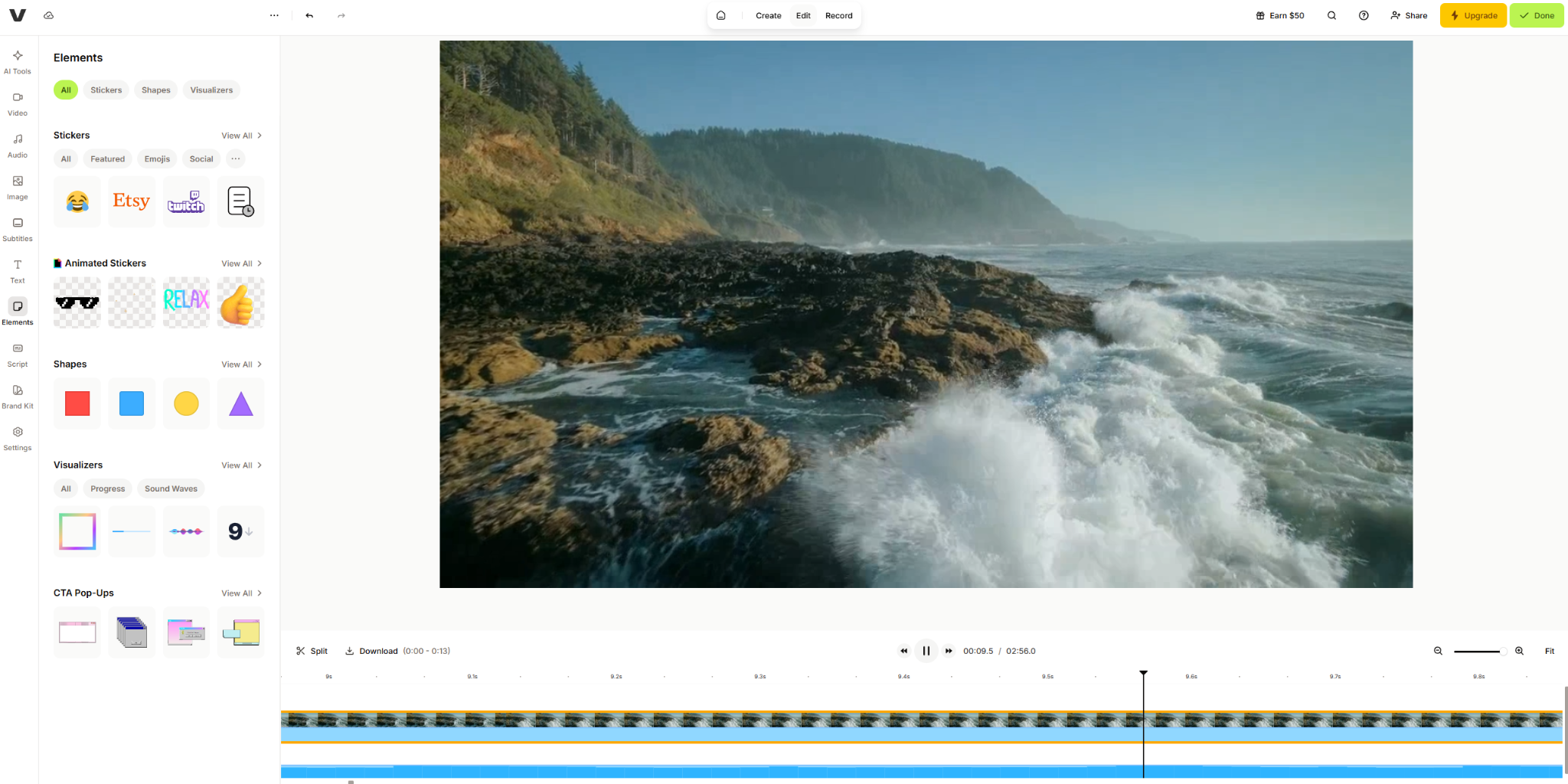
Task: Open the AI Tools sidebar panel
Action: 18,62
